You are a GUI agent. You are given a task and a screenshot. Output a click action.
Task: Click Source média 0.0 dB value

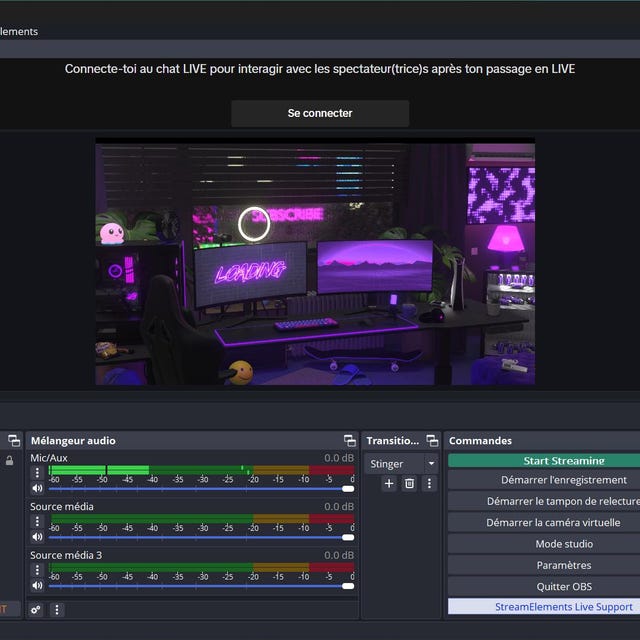point(339,507)
